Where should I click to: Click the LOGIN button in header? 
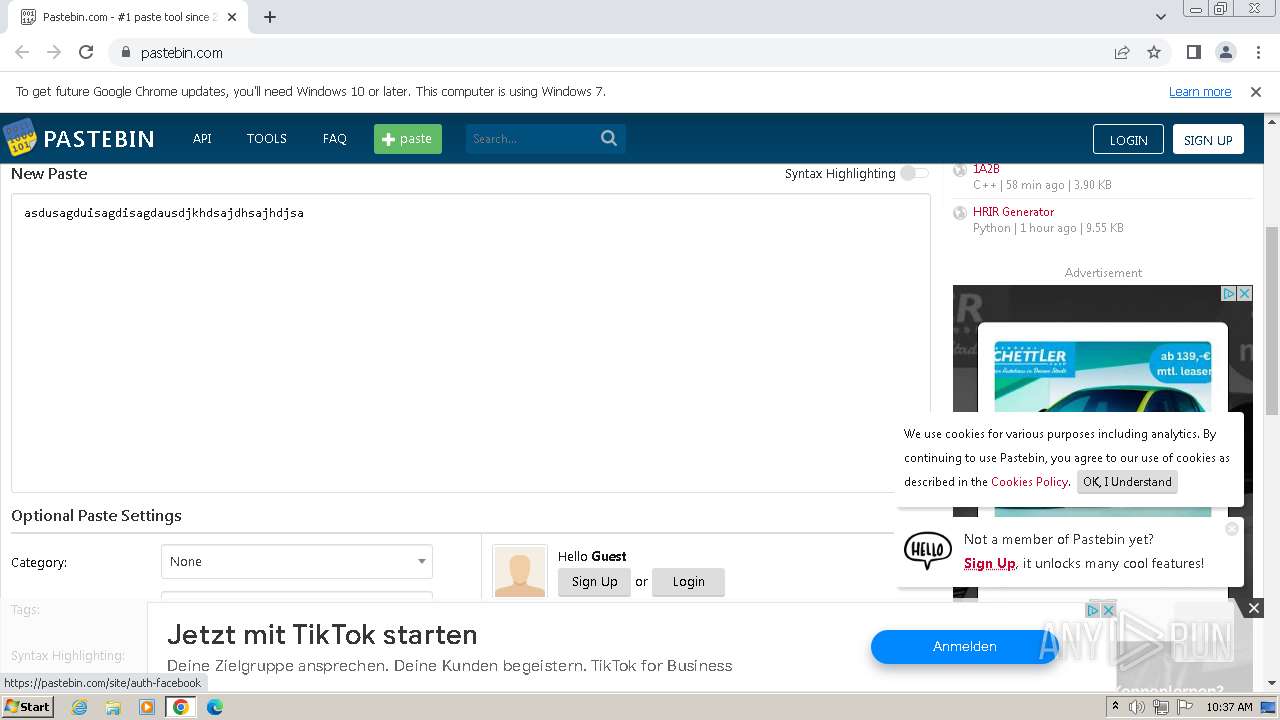pyautogui.click(x=1128, y=139)
